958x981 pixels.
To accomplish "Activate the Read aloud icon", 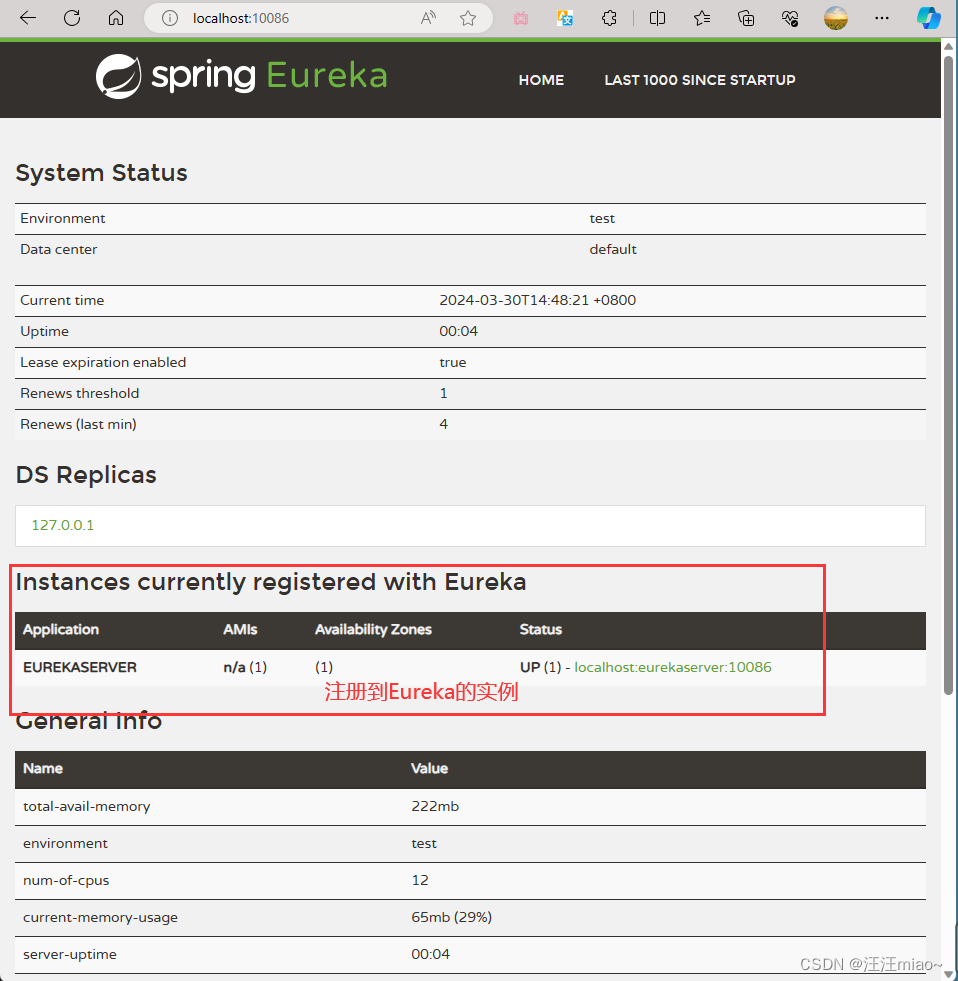I will [428, 18].
